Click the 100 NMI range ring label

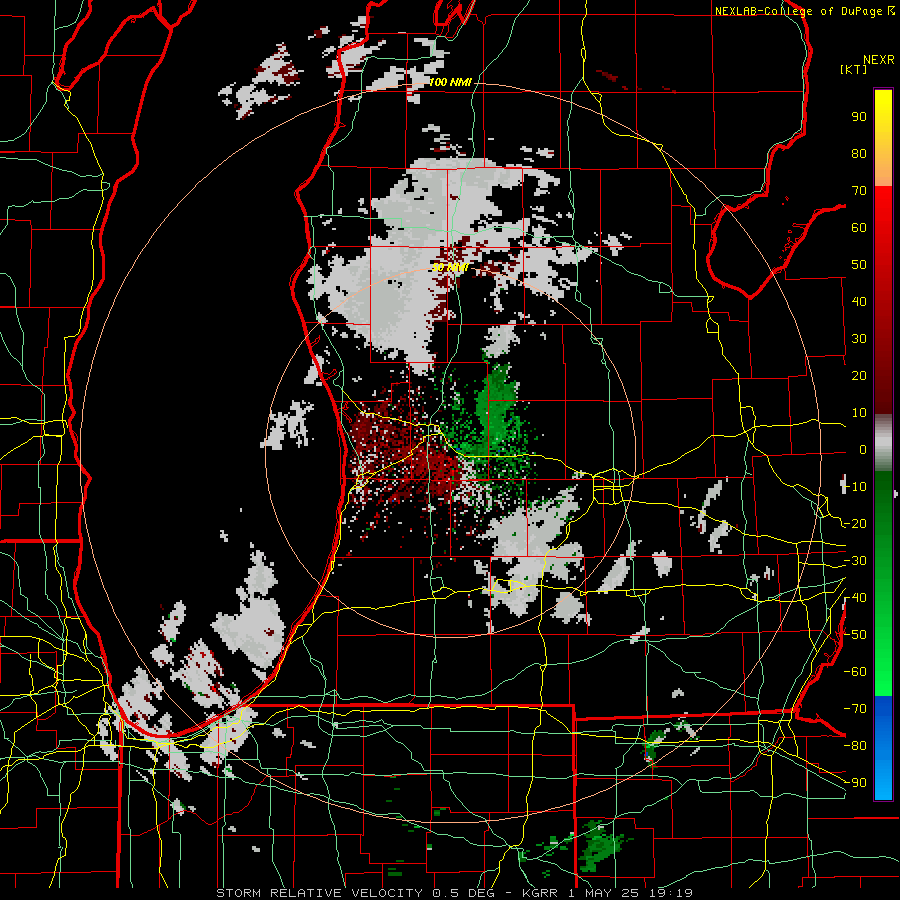coord(451,83)
